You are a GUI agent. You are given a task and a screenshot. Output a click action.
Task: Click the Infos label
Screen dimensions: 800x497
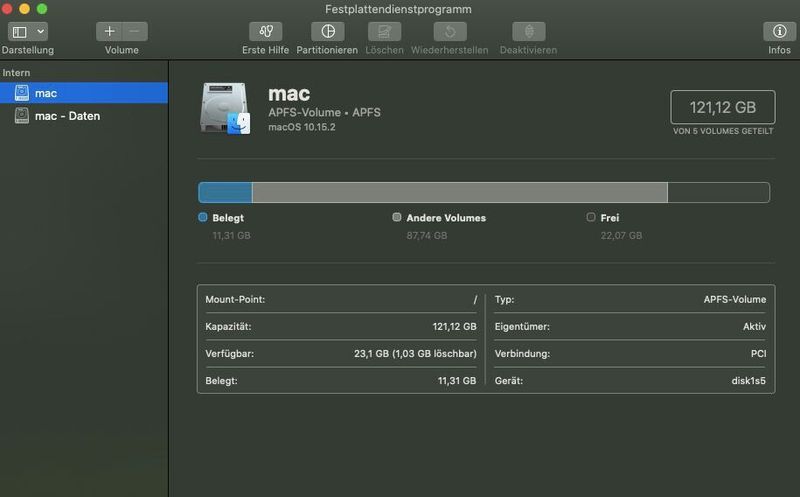pos(779,50)
